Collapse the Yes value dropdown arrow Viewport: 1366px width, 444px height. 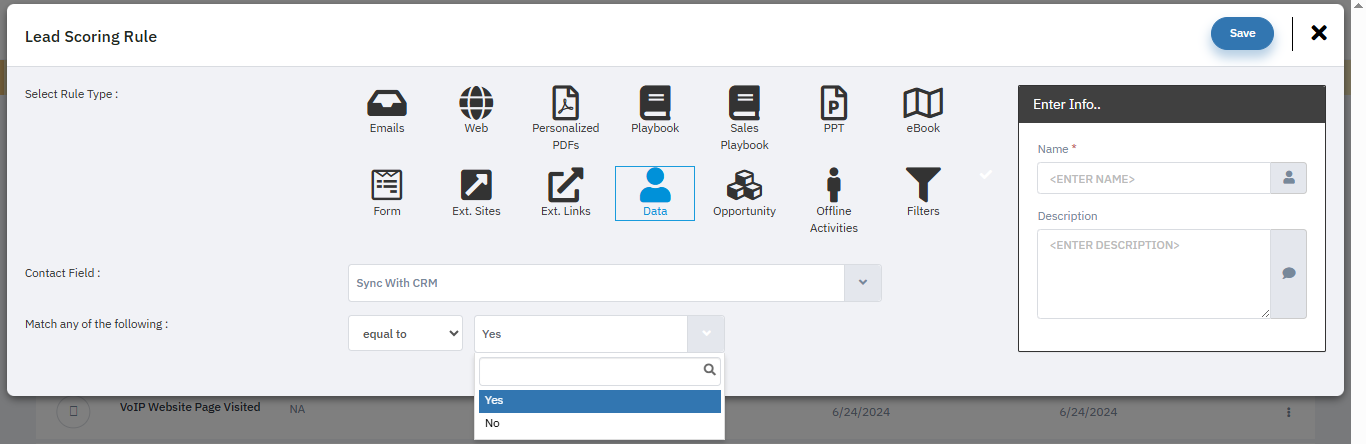706,334
